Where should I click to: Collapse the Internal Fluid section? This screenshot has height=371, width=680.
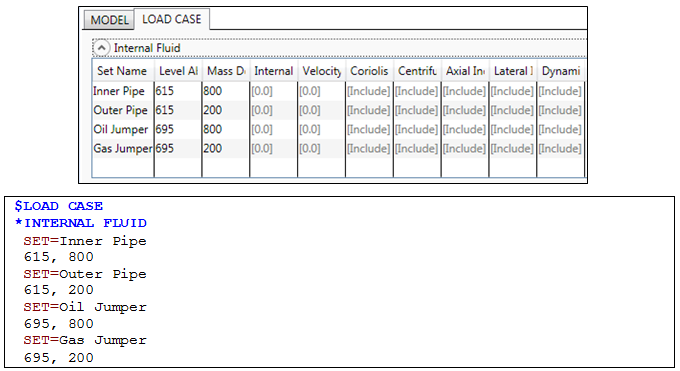tap(101, 48)
